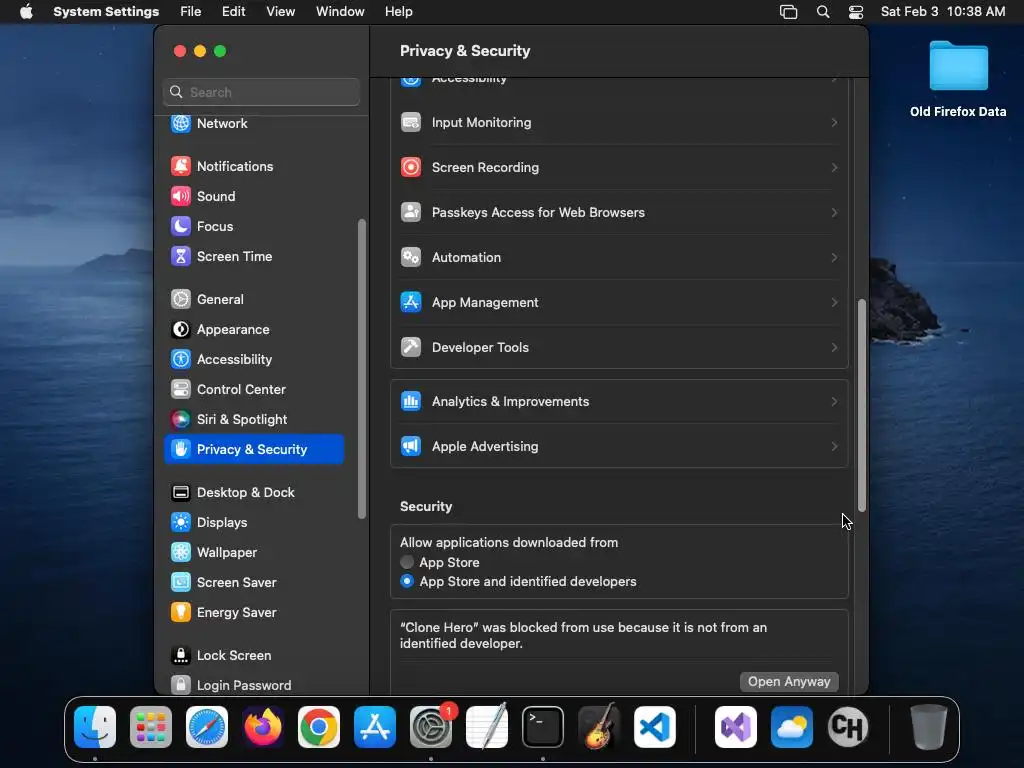Select App Store and identified developers option

[407, 581]
